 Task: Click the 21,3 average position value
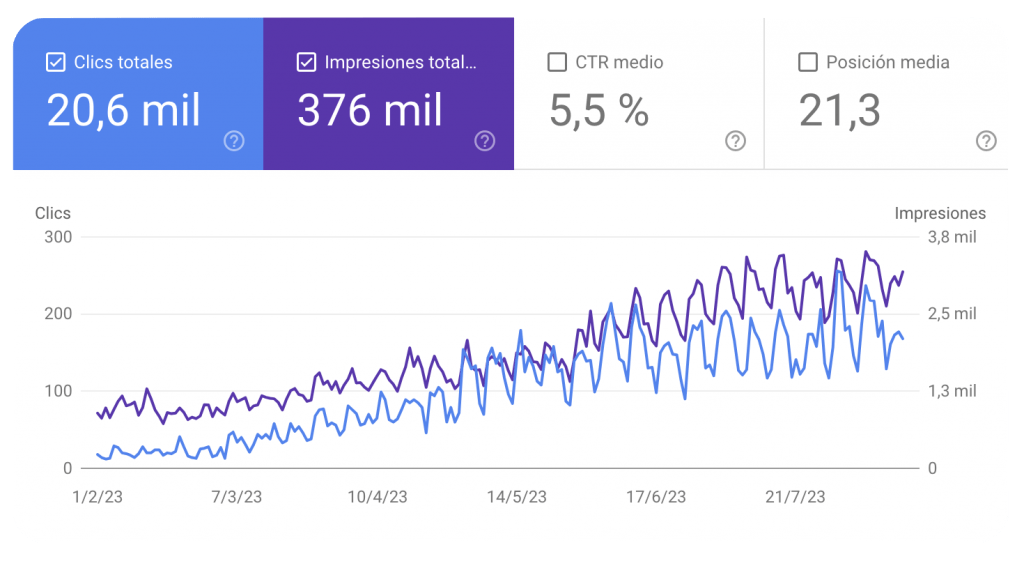[x=840, y=110]
